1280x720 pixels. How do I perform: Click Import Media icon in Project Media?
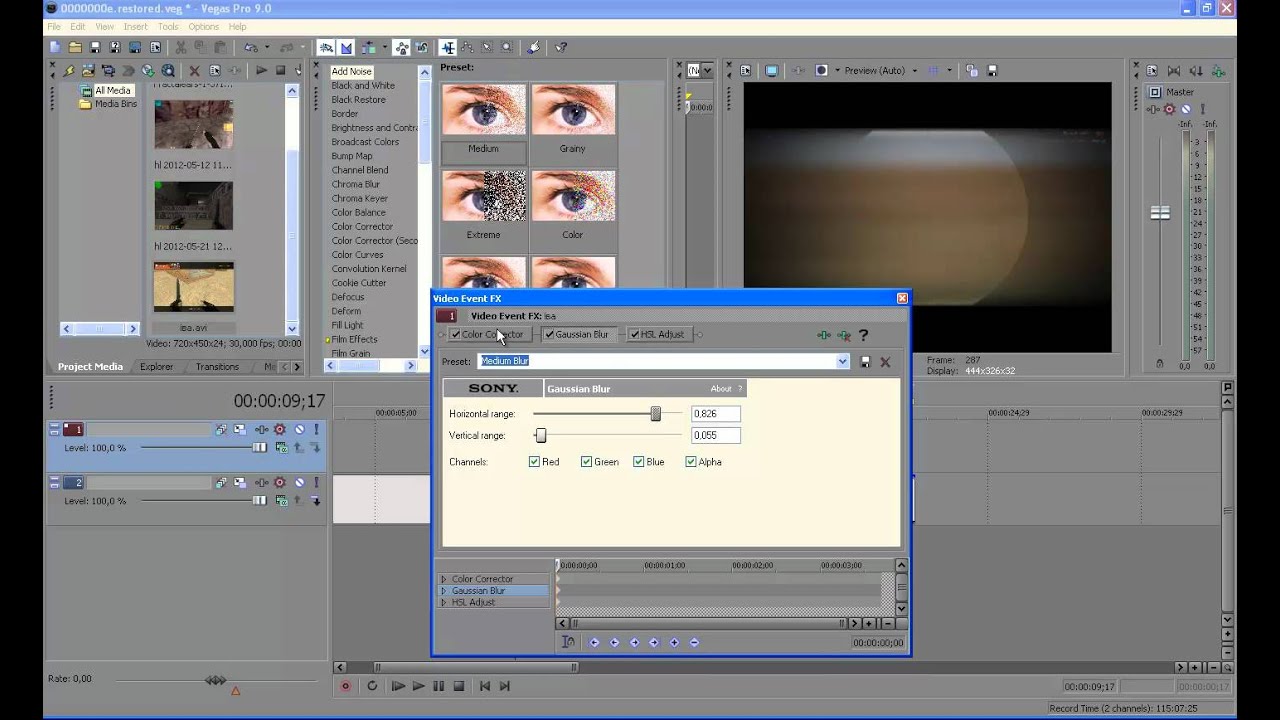pos(88,71)
